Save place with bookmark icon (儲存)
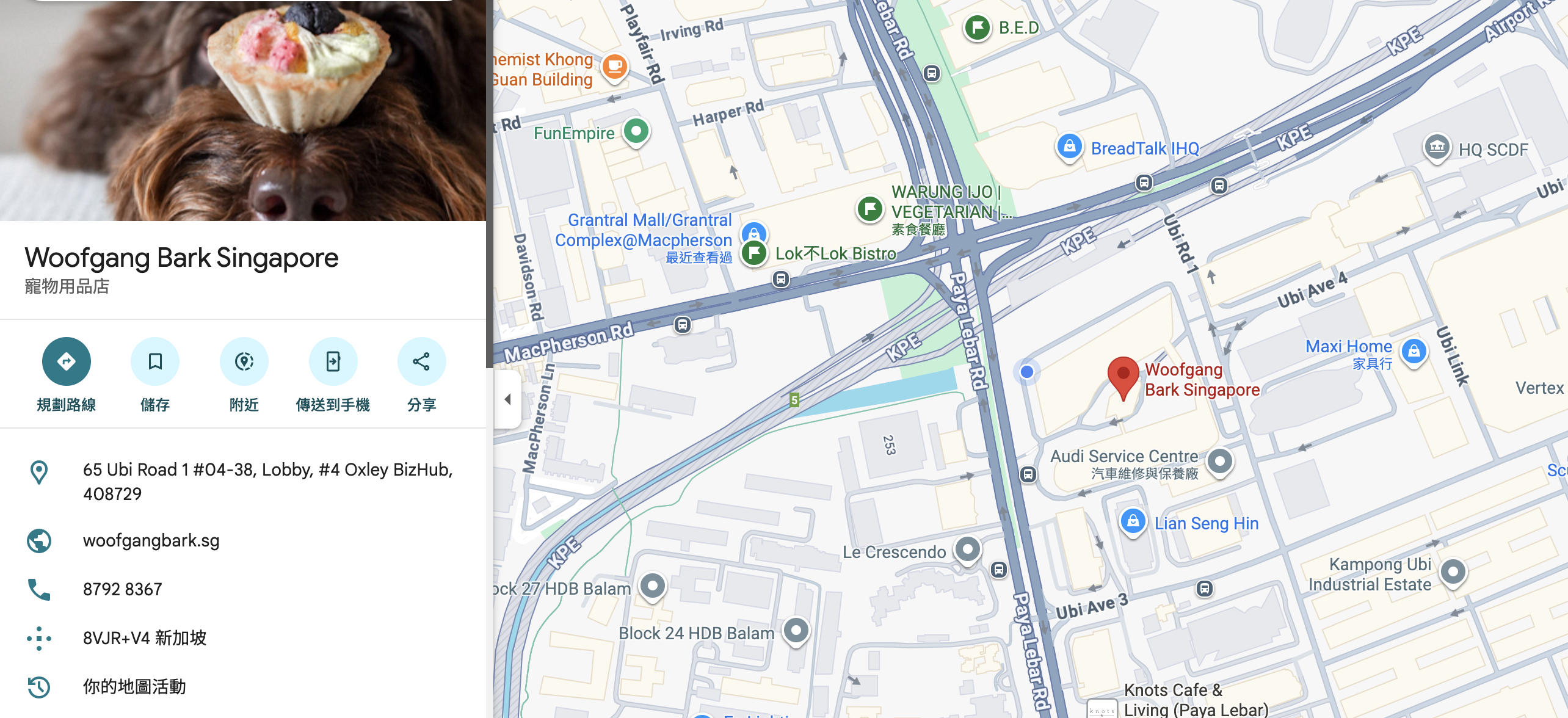The height and width of the screenshot is (718, 1568). 155,361
